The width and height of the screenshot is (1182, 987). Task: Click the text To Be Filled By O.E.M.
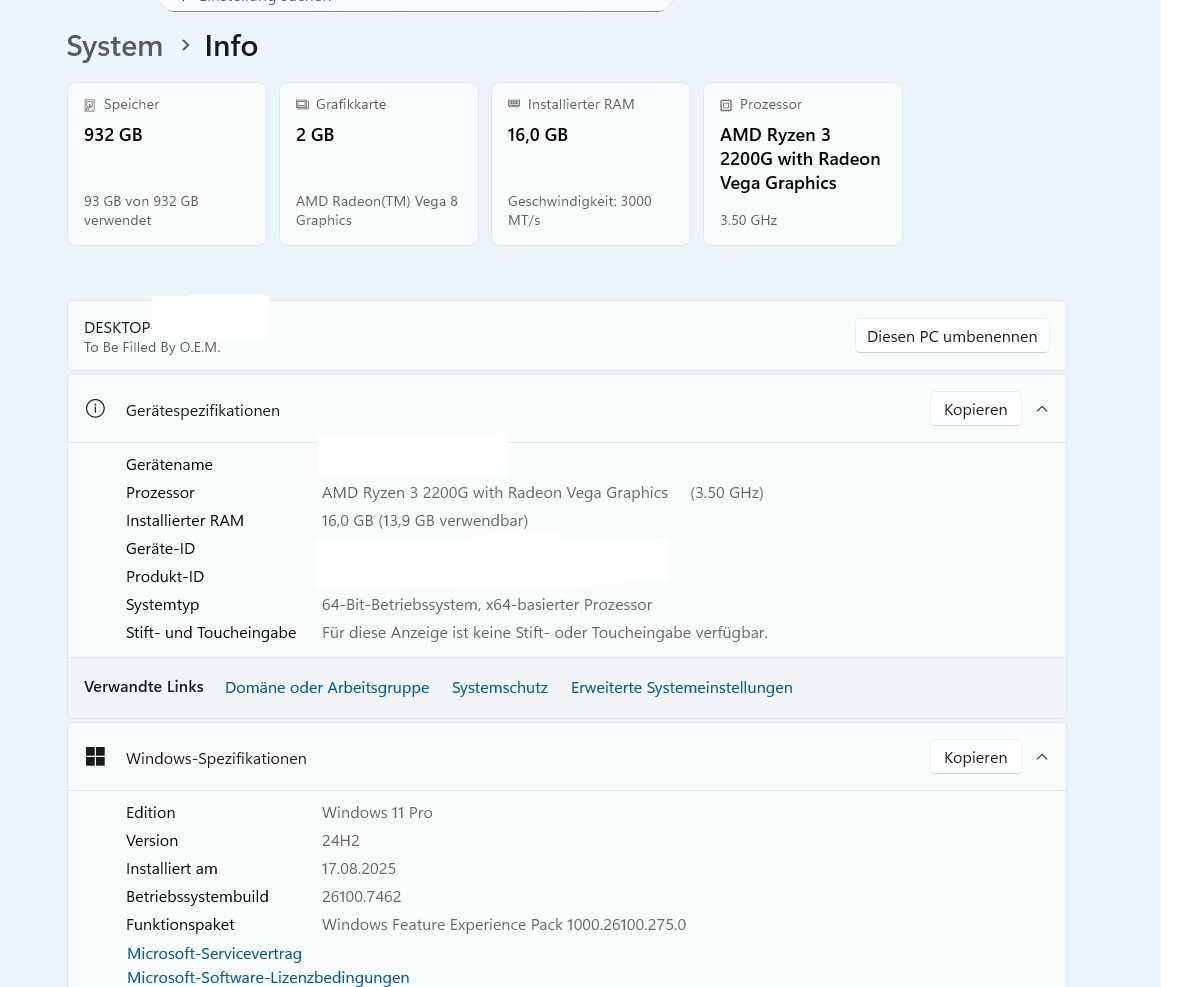coord(152,347)
